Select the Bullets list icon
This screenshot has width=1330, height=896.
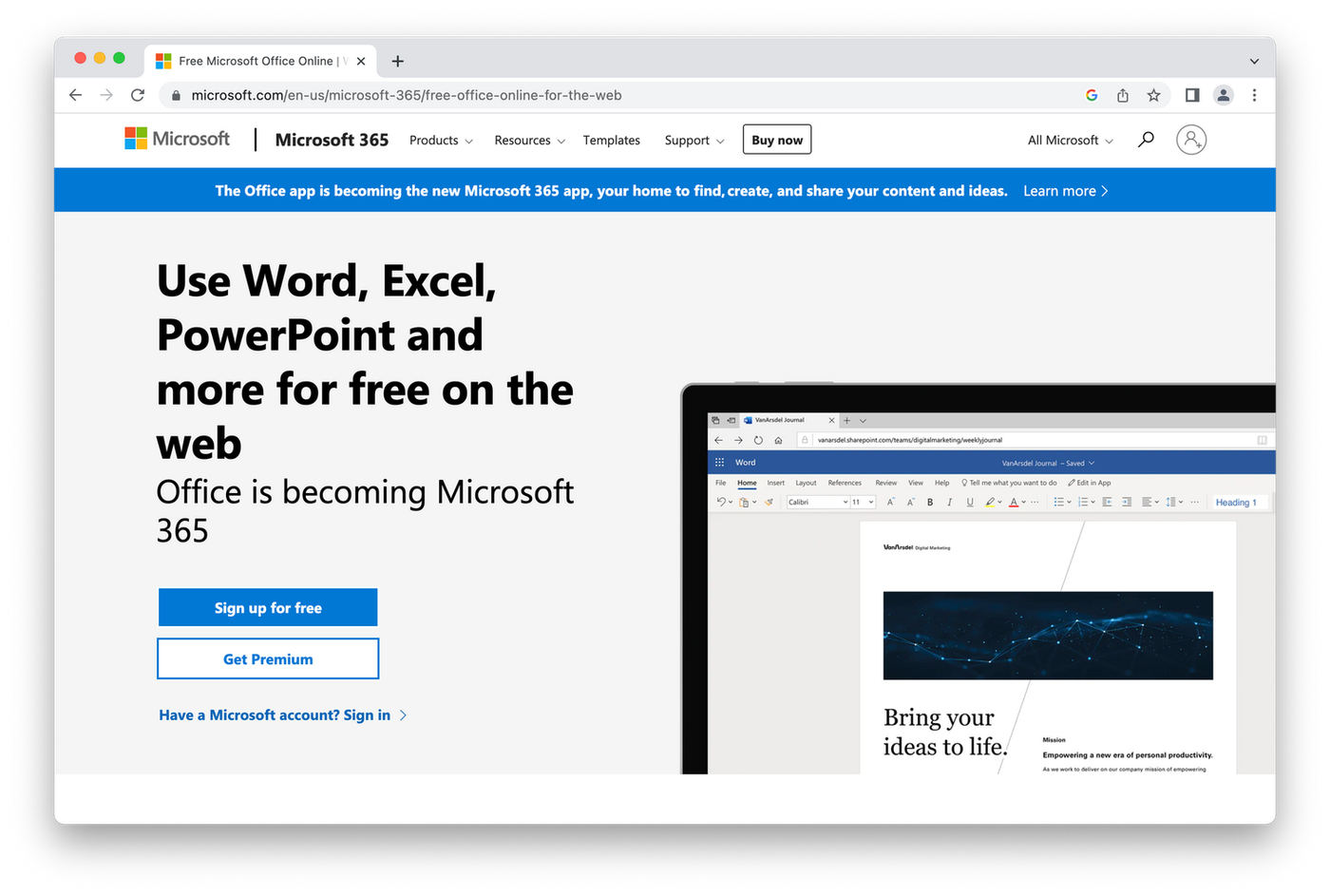pyautogui.click(x=1060, y=502)
